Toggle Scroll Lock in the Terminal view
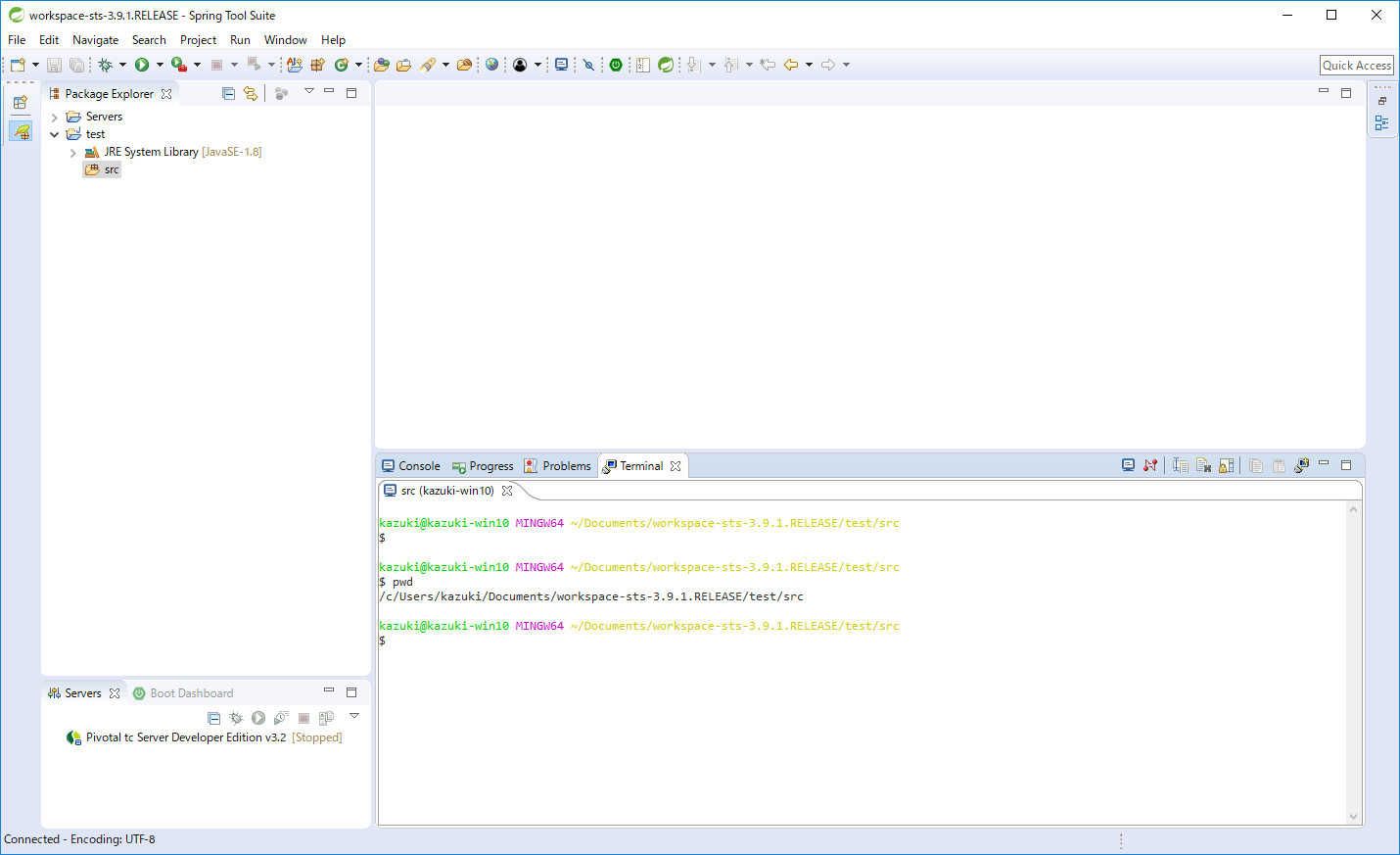 pyautogui.click(x=1227, y=465)
